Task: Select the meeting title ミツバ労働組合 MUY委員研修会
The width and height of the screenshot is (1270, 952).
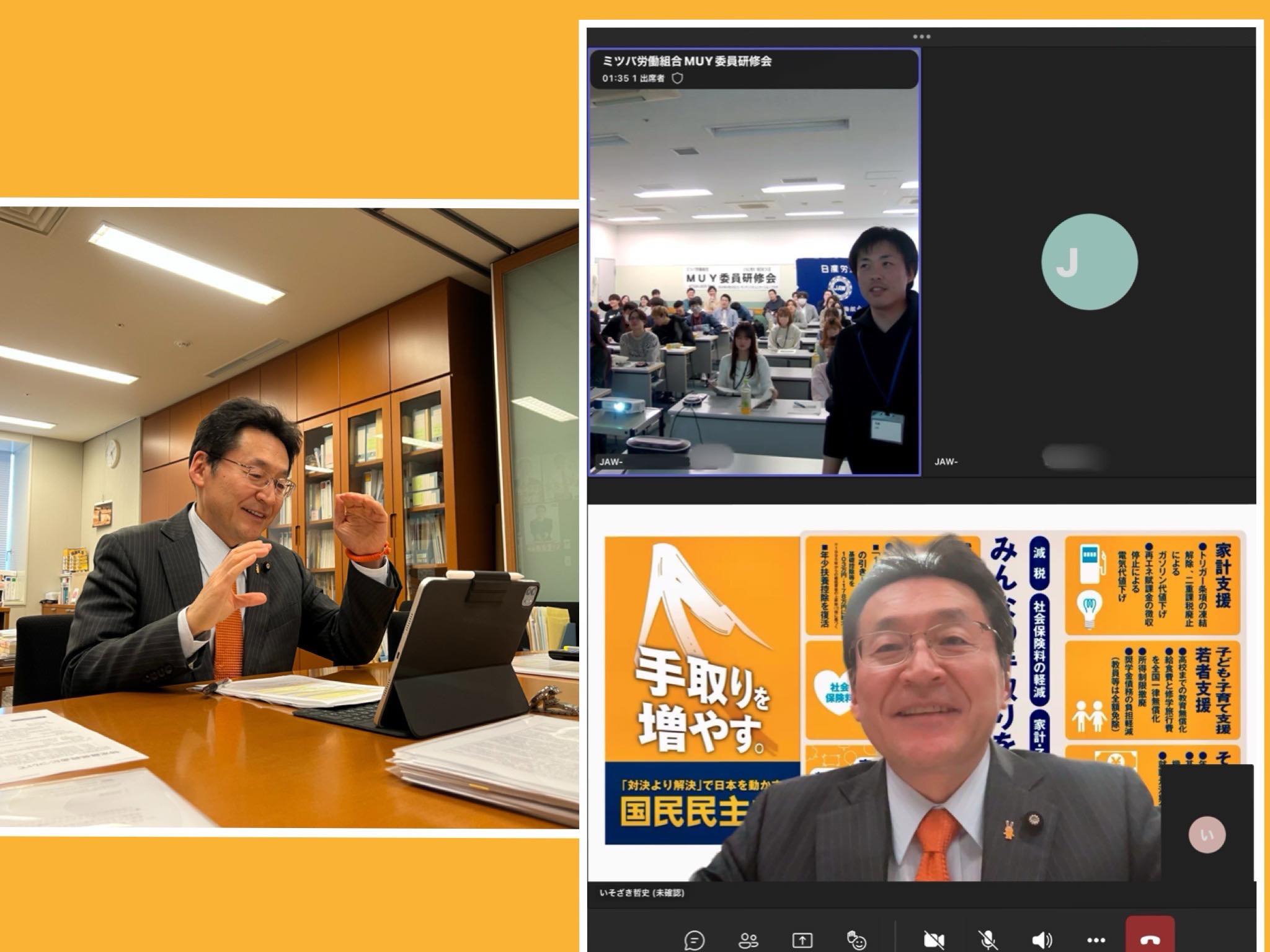Action: [686, 61]
